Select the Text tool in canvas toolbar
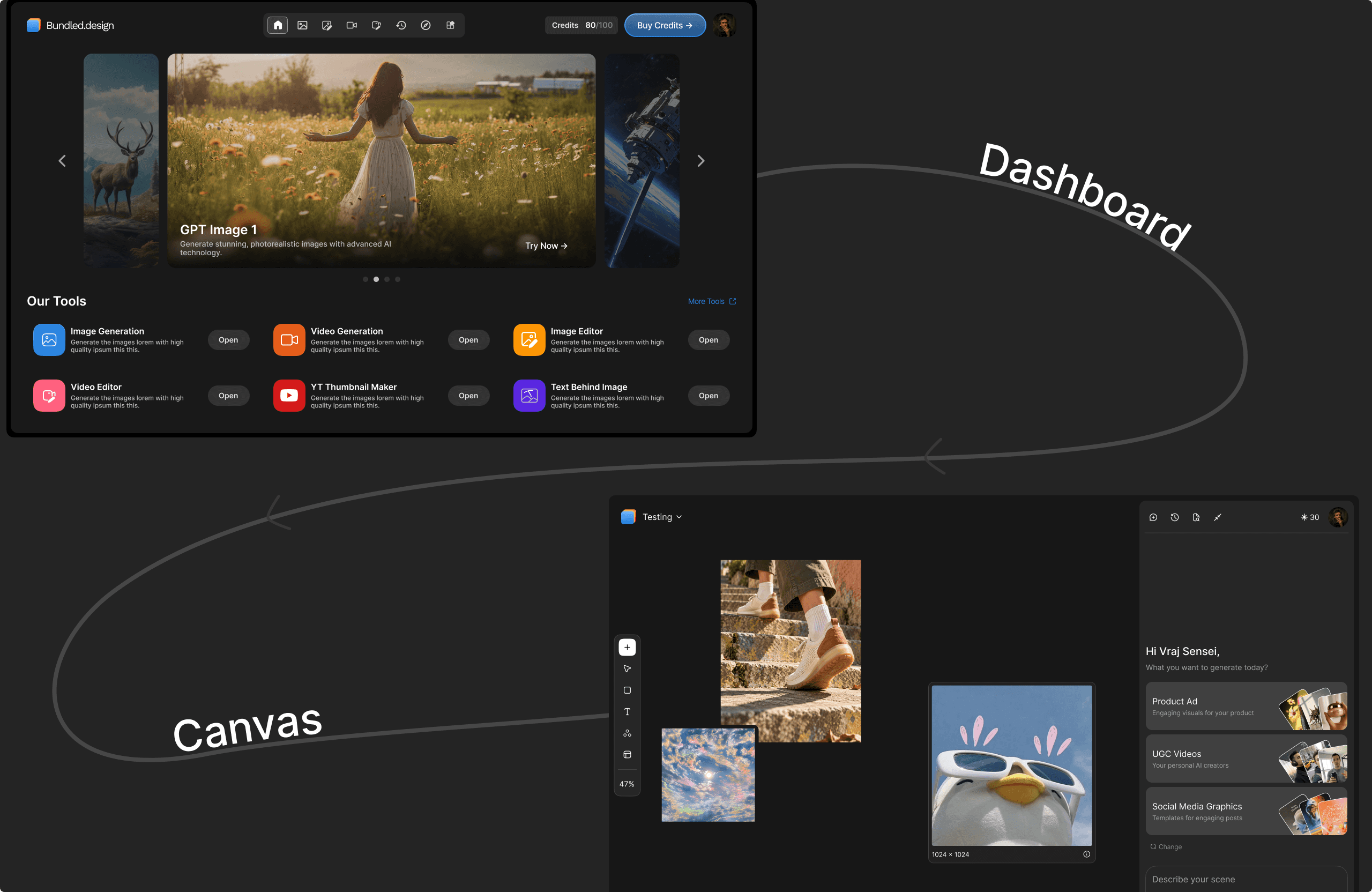The height and width of the screenshot is (892, 1372). (627, 711)
